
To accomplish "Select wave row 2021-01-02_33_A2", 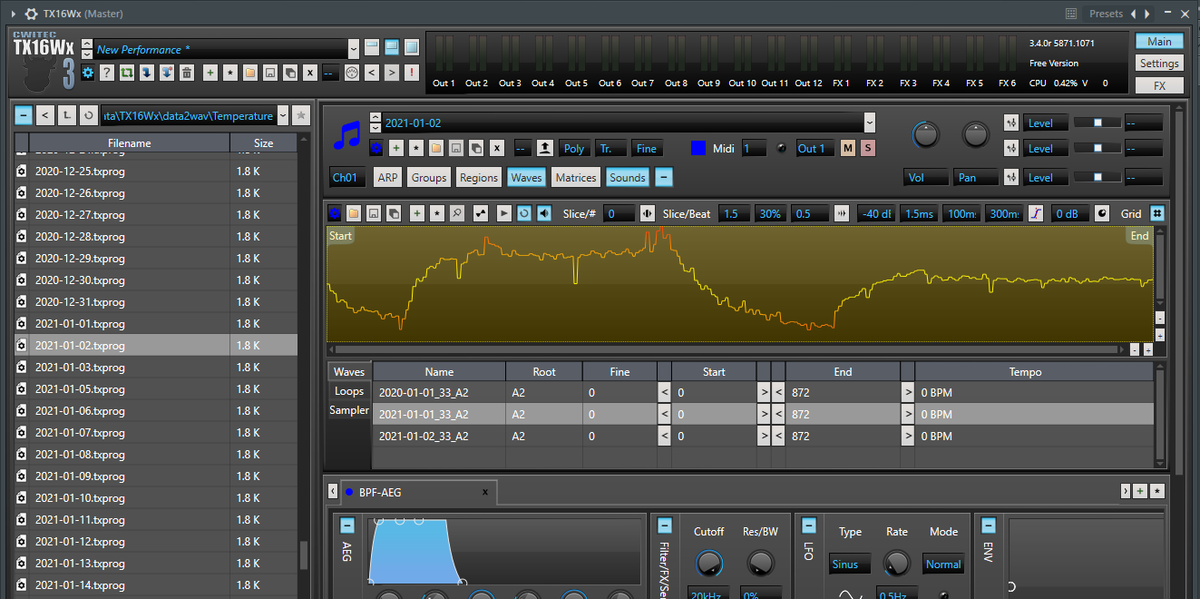I will click(x=763, y=436).
